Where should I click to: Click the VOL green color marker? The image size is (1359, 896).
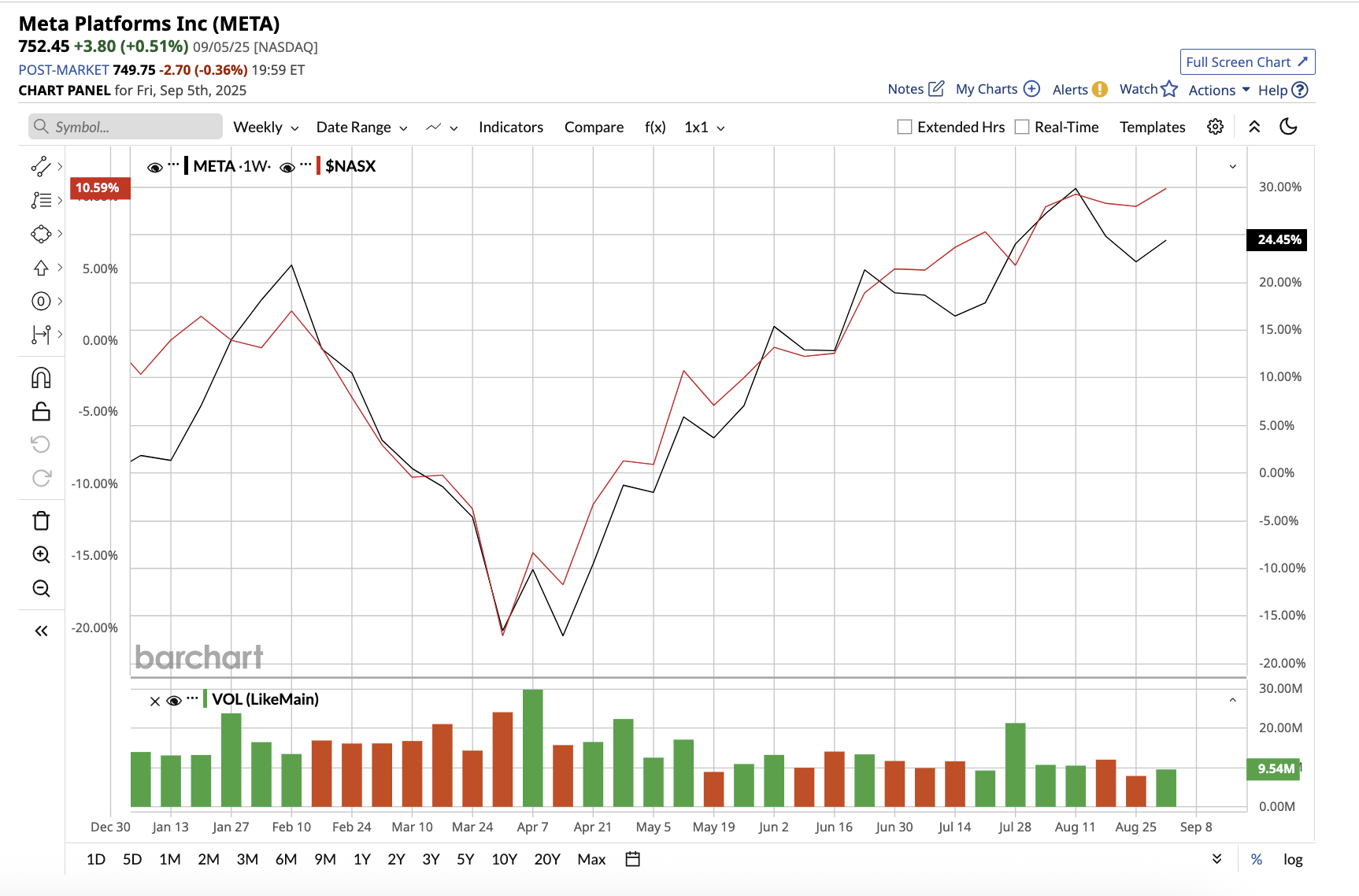[205, 699]
